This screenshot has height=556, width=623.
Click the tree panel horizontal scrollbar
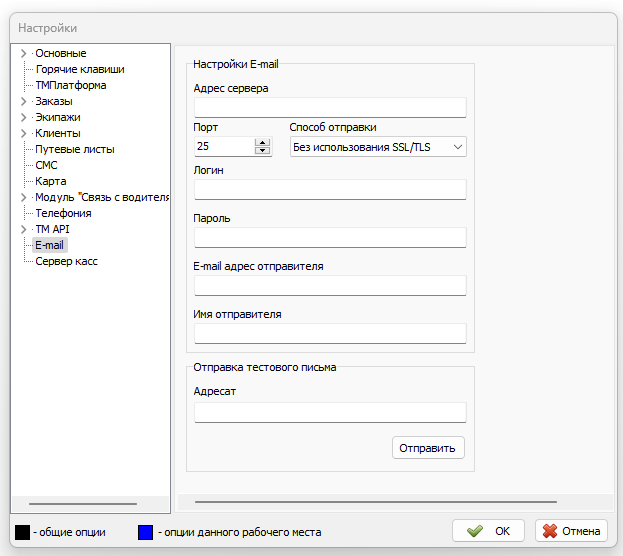pyautogui.click(x=83, y=504)
